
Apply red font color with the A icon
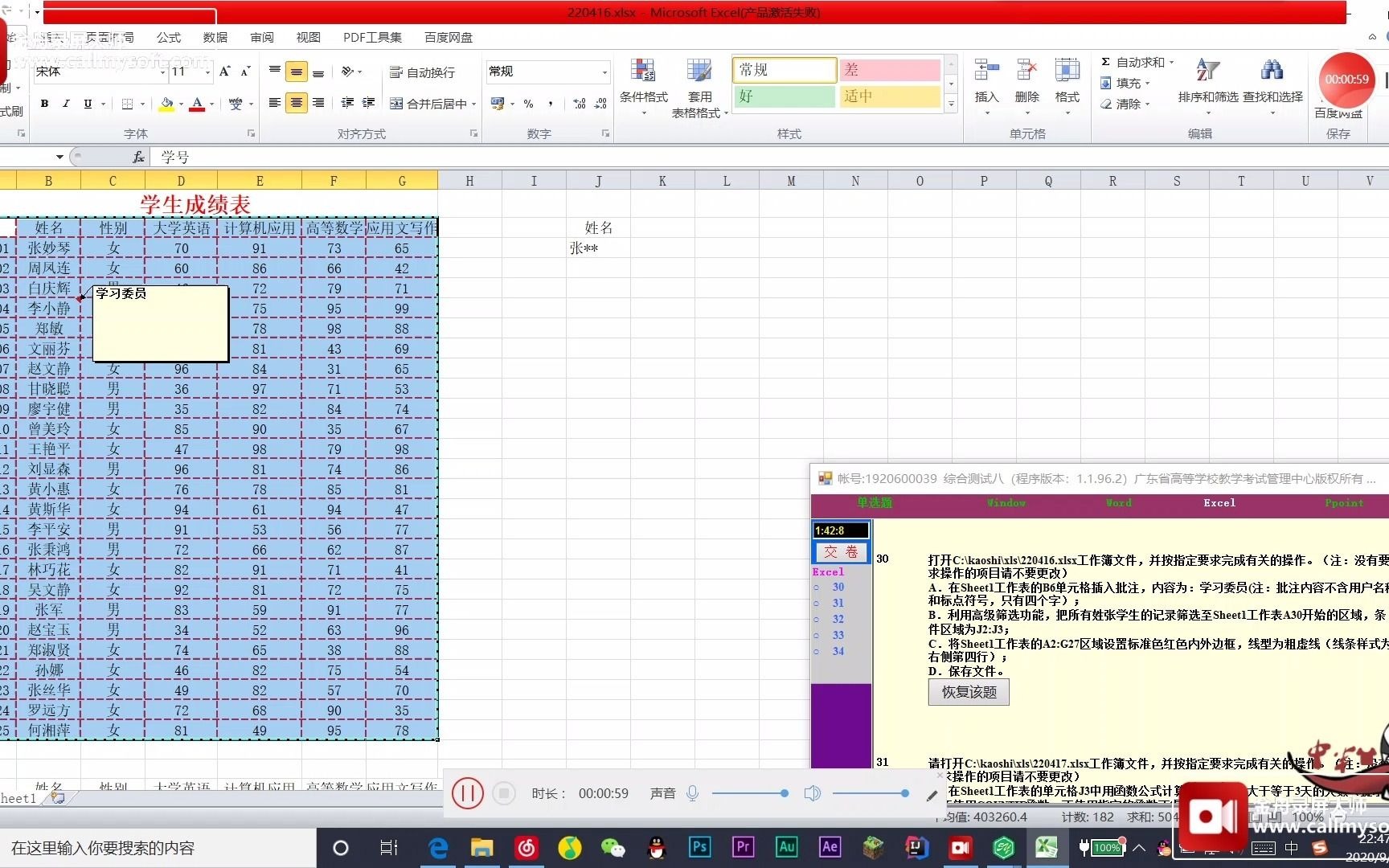tap(197, 104)
